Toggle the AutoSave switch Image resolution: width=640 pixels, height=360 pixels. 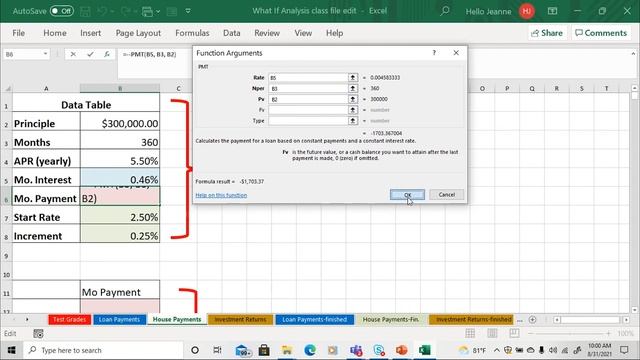coord(62,11)
